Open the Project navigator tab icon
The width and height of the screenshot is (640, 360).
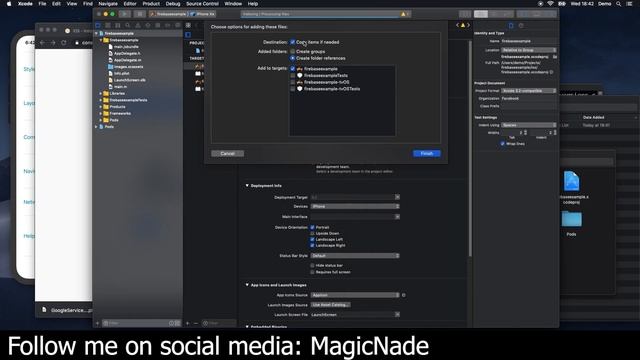tap(98, 25)
